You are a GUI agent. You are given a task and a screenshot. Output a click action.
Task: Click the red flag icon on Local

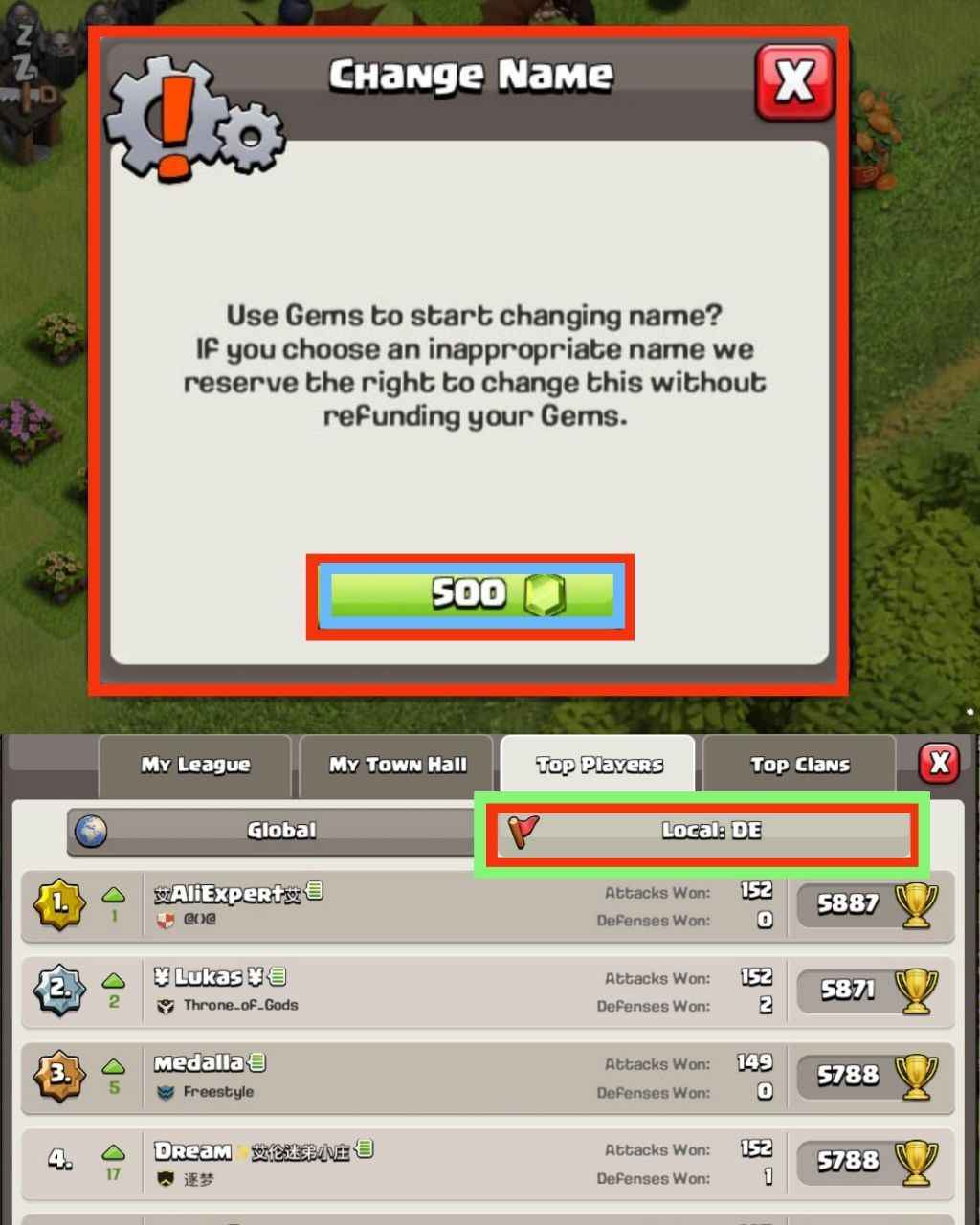[x=523, y=831]
